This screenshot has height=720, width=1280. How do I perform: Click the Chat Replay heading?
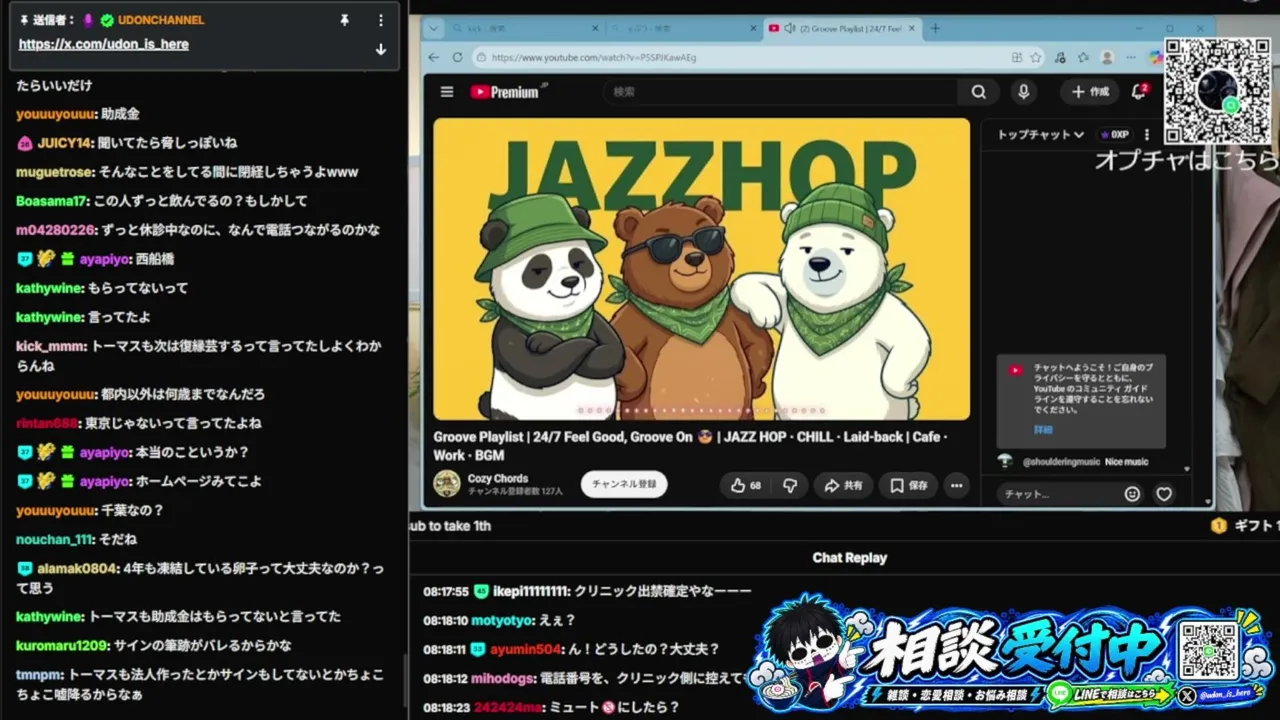[x=849, y=558]
